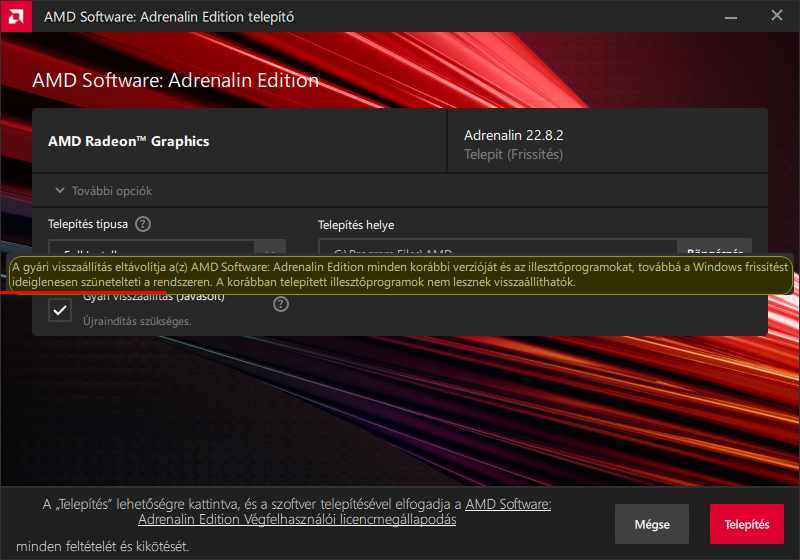This screenshot has width=800, height=560.
Task: Click the AMD Radeon Graphics heading
Action: point(129,141)
